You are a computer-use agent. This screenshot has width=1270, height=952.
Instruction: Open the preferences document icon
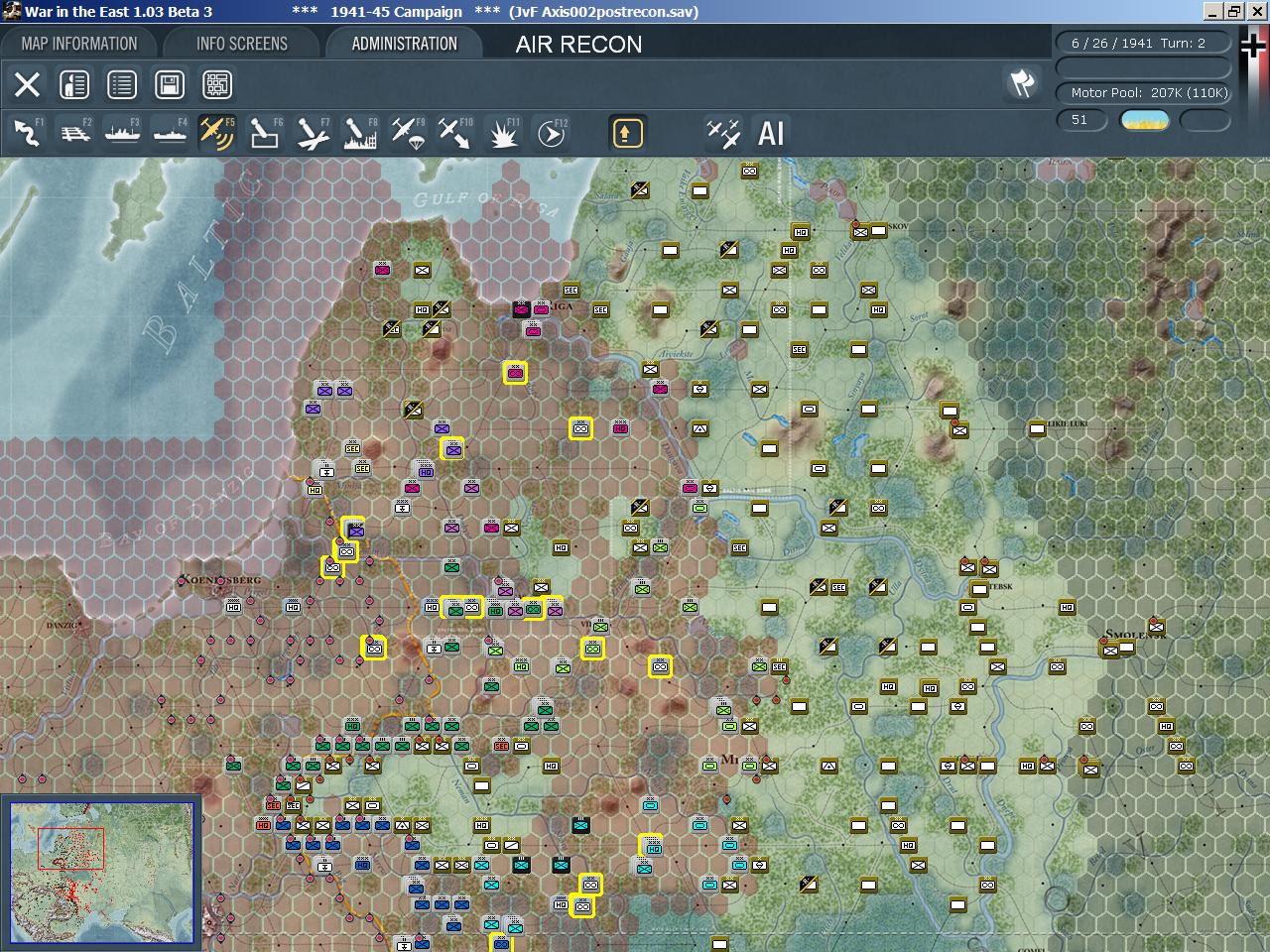[x=74, y=84]
